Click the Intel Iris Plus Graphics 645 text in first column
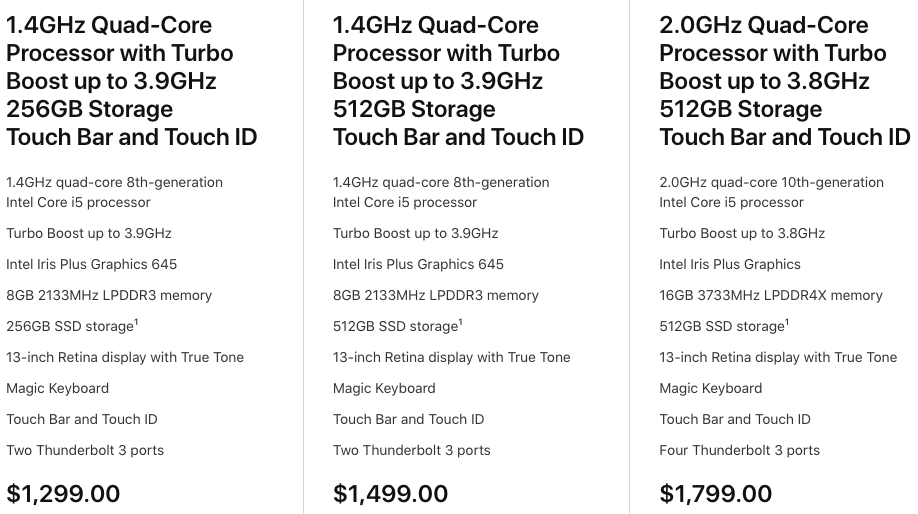The width and height of the screenshot is (918, 514). pos(91,264)
